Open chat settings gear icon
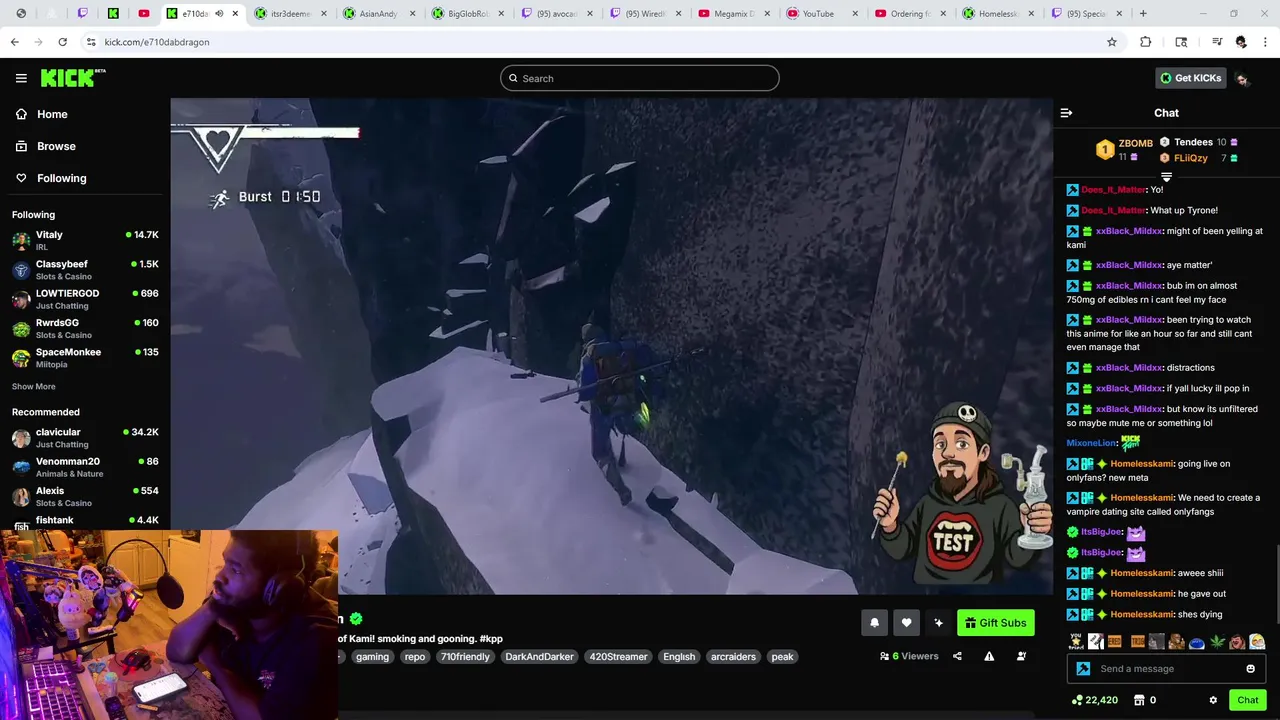 [1213, 700]
